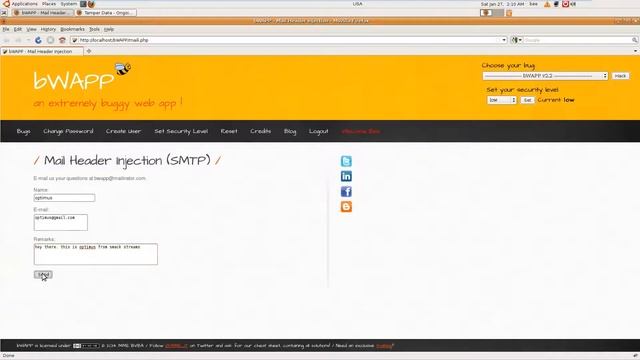Stop loading with the stop icon
The width and height of the screenshot is (640, 360).
50,40
